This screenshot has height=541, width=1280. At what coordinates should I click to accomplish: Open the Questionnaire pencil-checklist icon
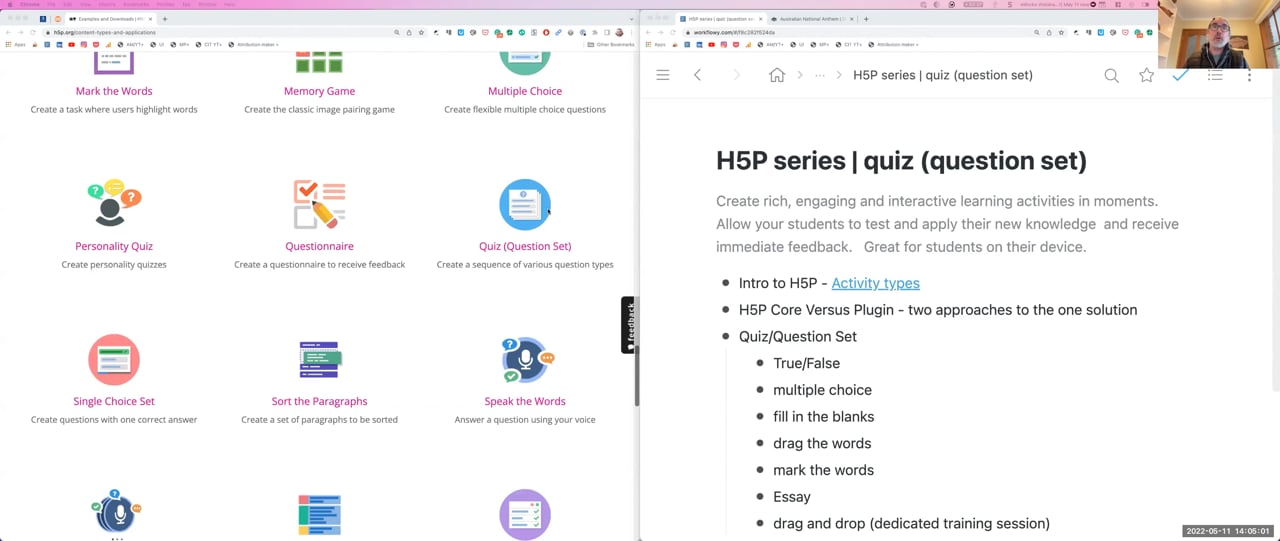tap(319, 204)
